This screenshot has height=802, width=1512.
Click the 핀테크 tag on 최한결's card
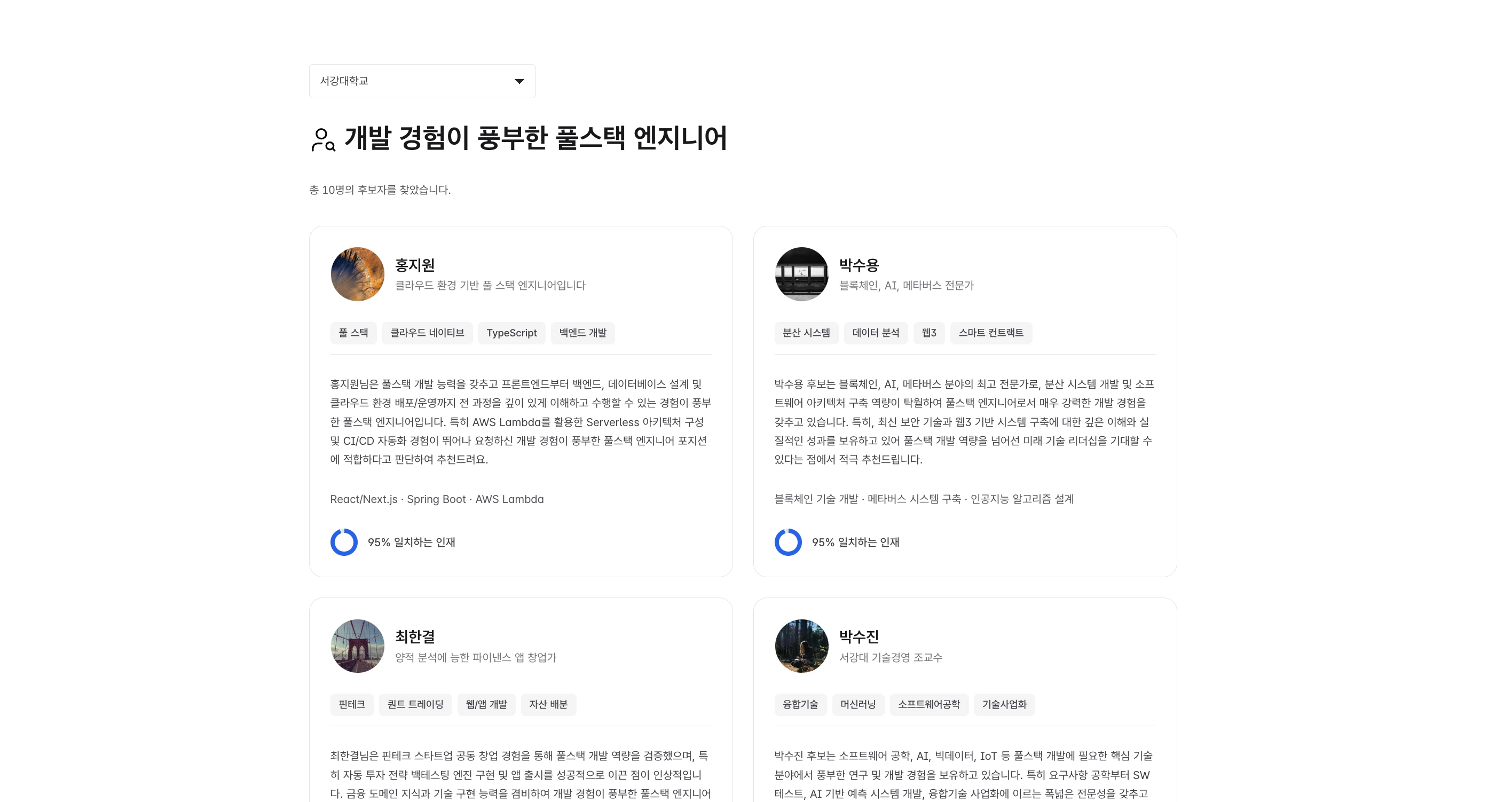352,704
